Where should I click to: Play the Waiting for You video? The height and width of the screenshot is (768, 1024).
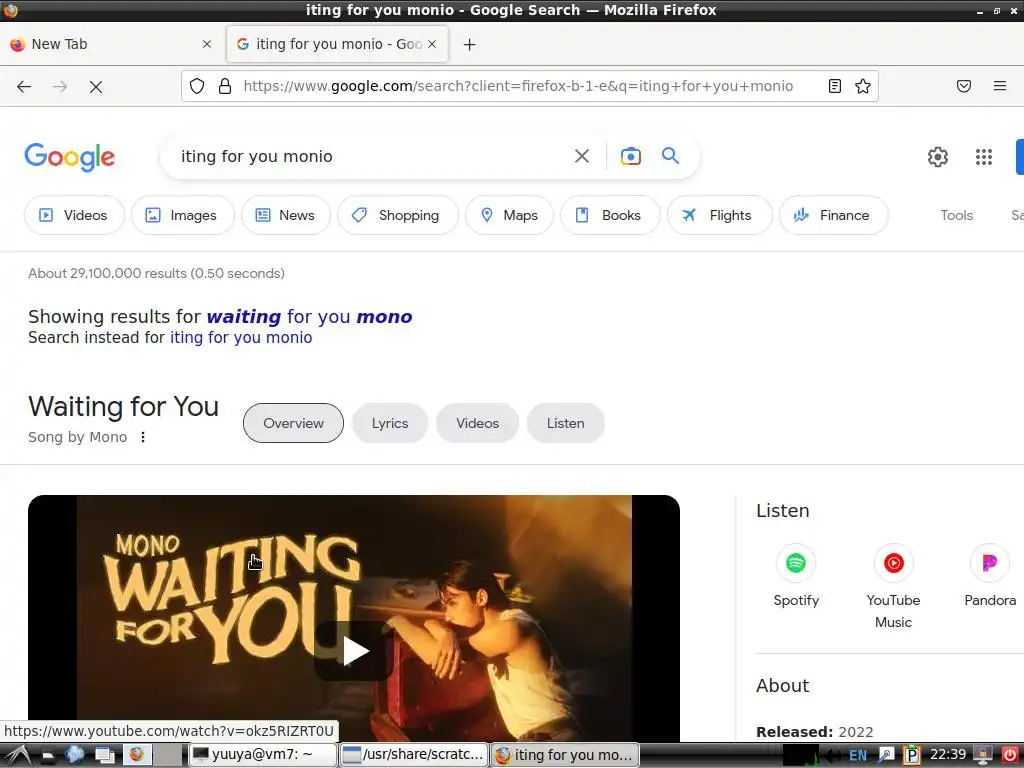[356, 650]
